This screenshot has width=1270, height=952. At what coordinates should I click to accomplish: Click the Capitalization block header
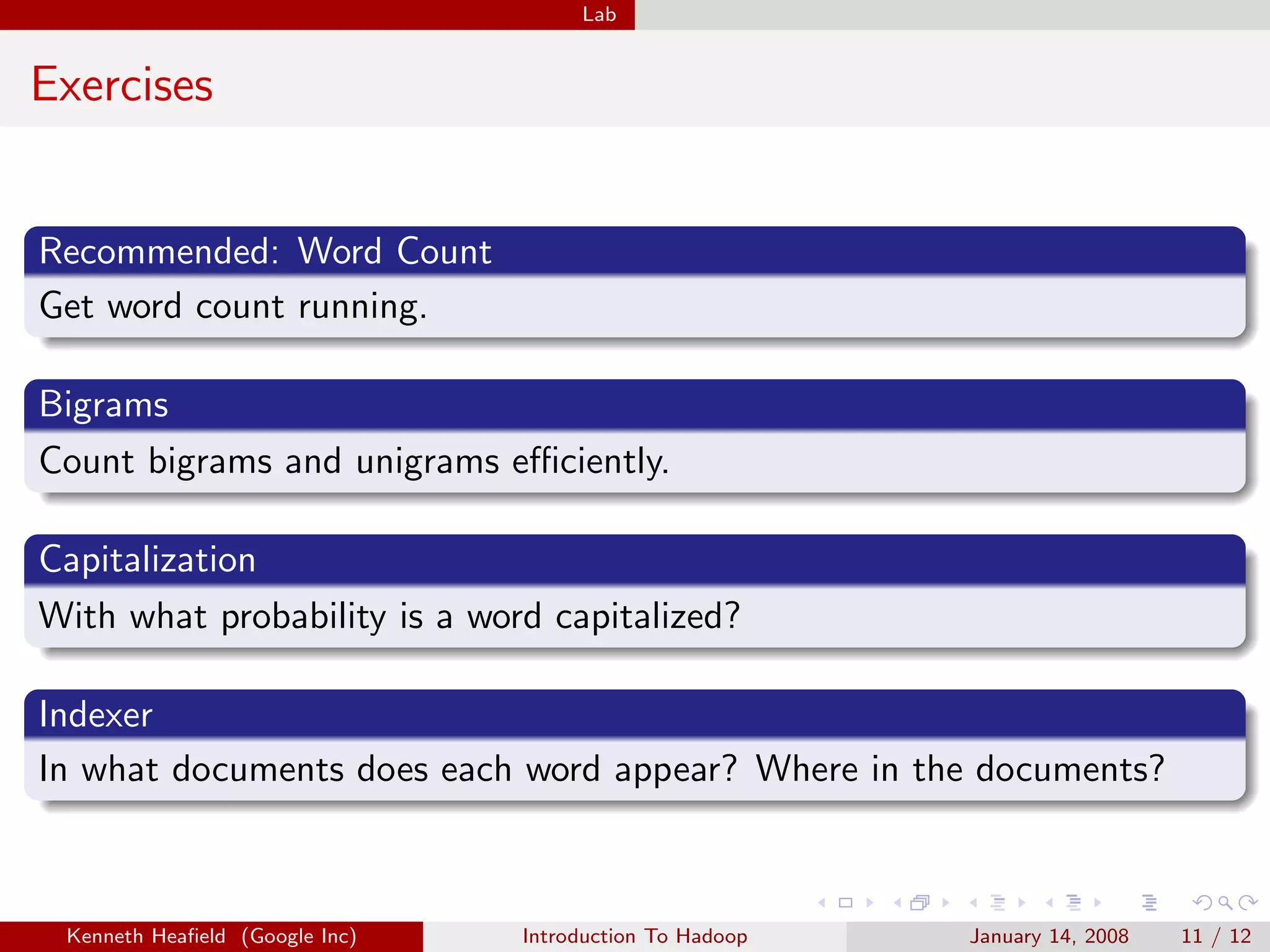point(634,560)
